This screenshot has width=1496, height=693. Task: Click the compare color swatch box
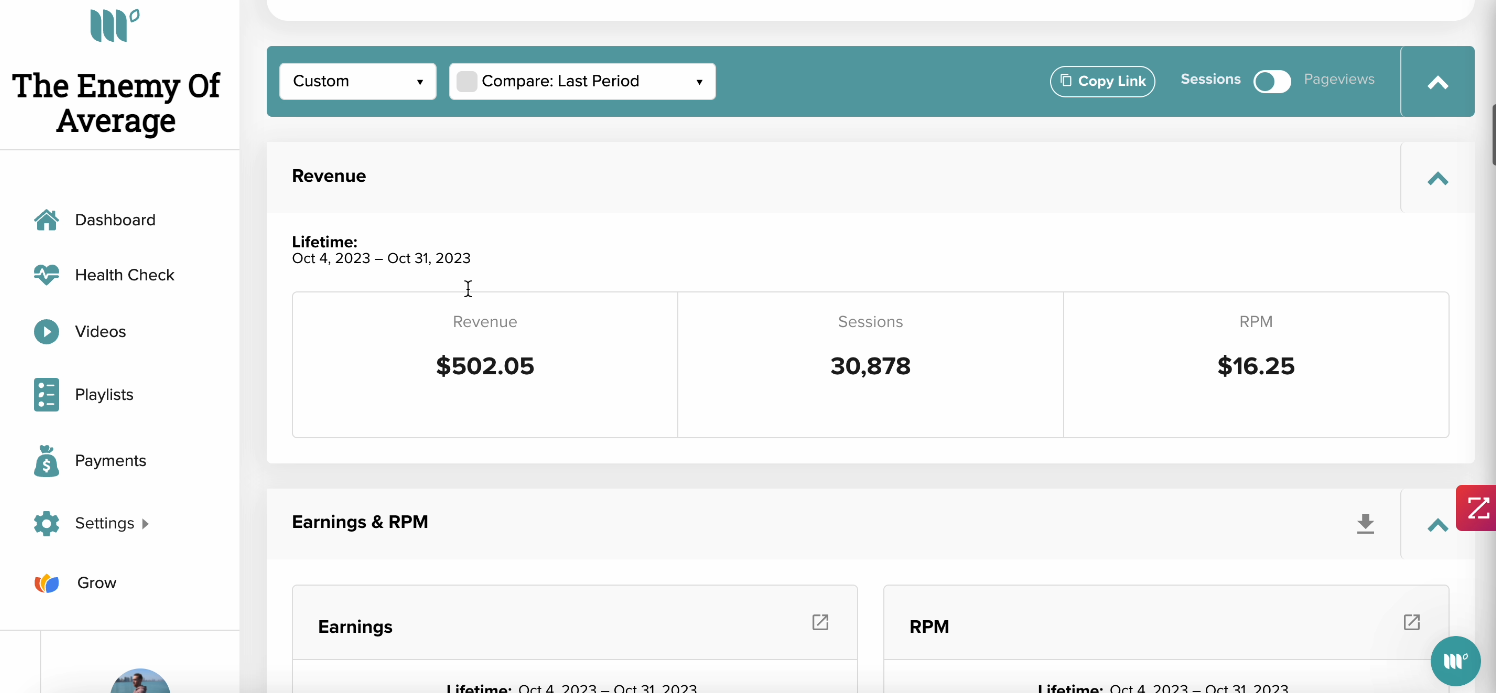click(467, 82)
